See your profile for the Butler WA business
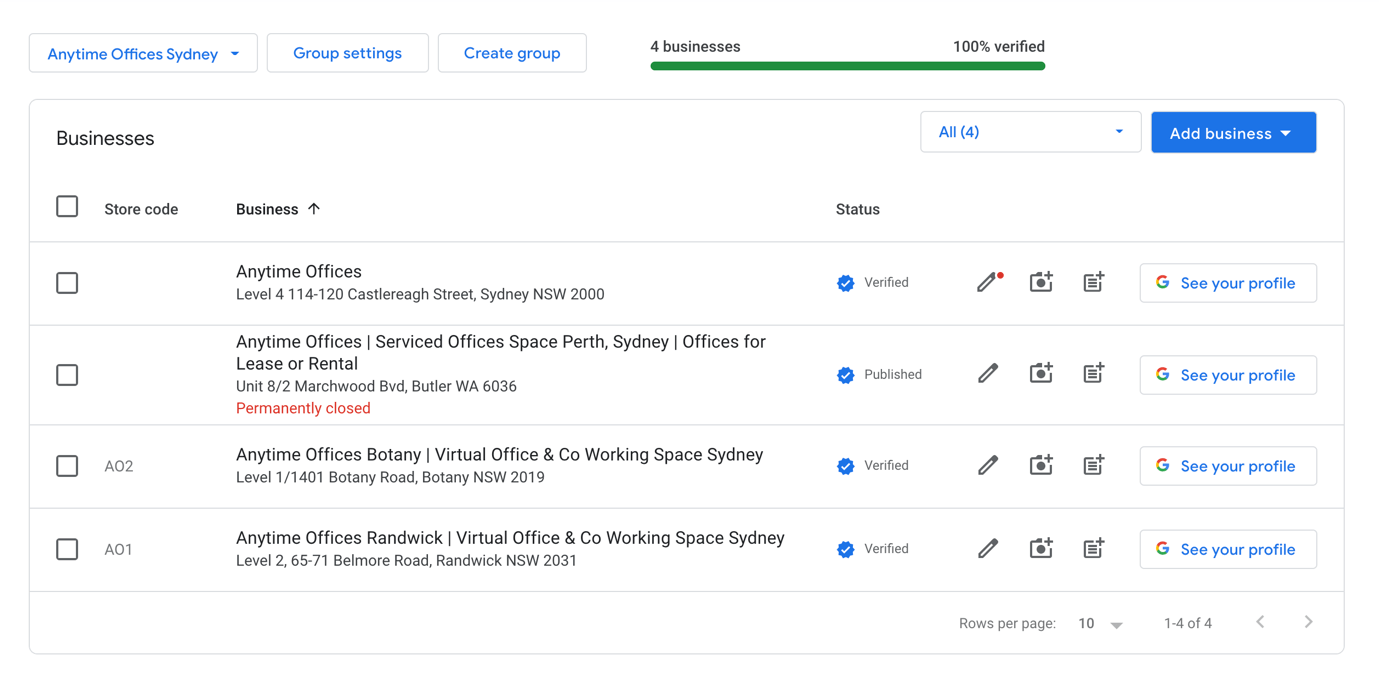This screenshot has width=1379, height=681. tap(1228, 375)
